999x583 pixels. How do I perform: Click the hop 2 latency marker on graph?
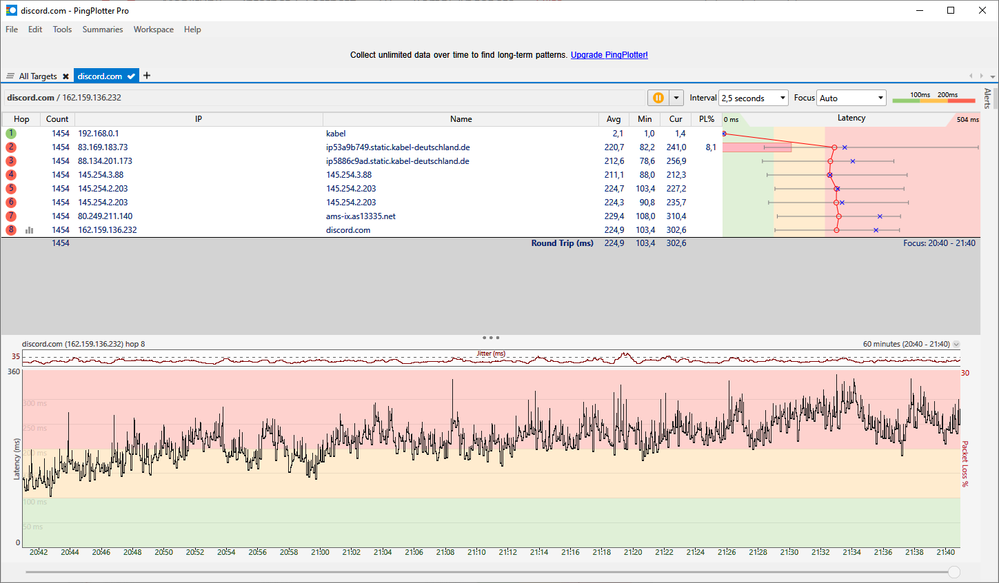point(834,148)
